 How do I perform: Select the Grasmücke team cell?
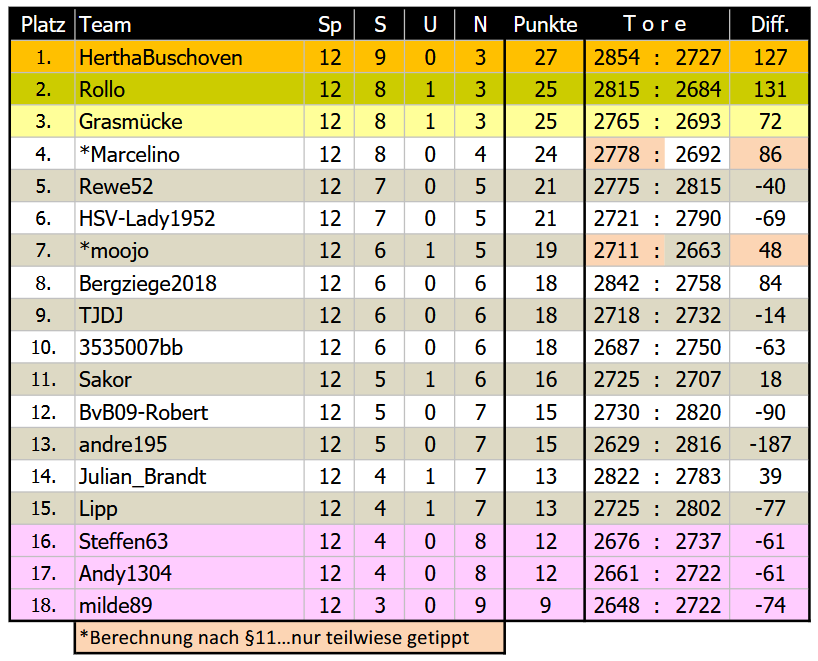[130, 122]
